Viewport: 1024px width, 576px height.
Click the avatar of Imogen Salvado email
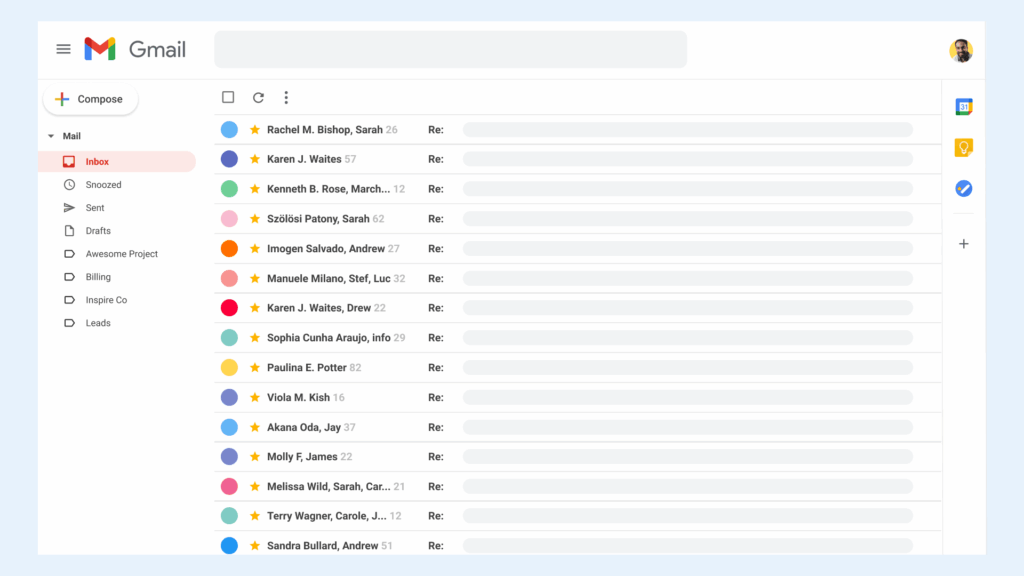(x=229, y=248)
